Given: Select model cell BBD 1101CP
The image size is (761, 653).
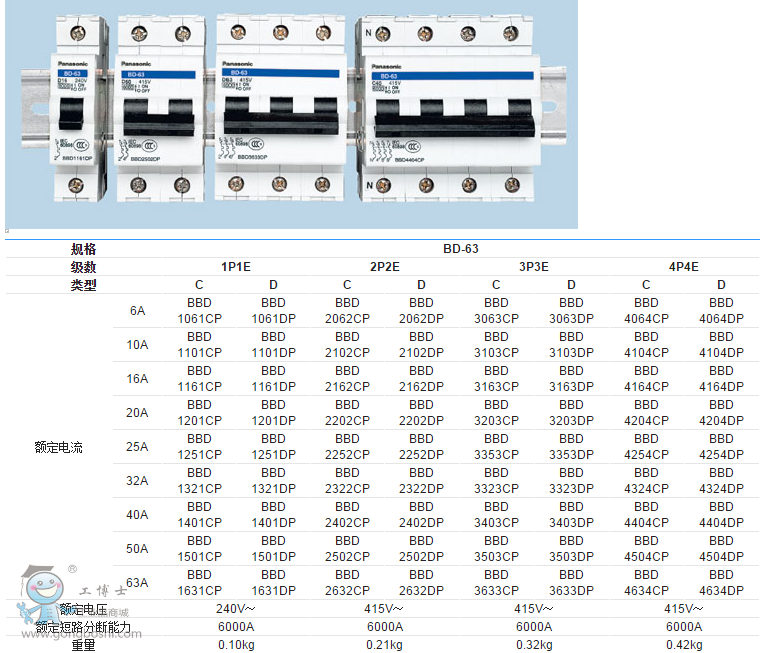Looking at the screenshot, I should click(199, 345).
